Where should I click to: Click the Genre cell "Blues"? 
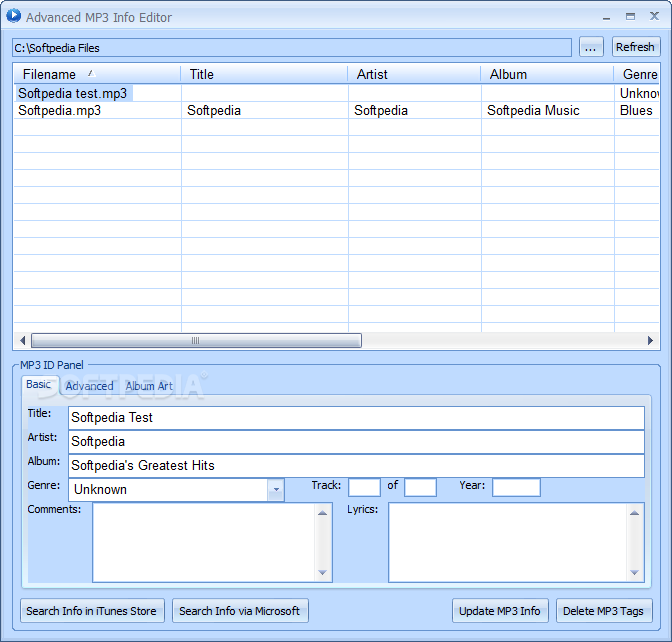pos(636,111)
